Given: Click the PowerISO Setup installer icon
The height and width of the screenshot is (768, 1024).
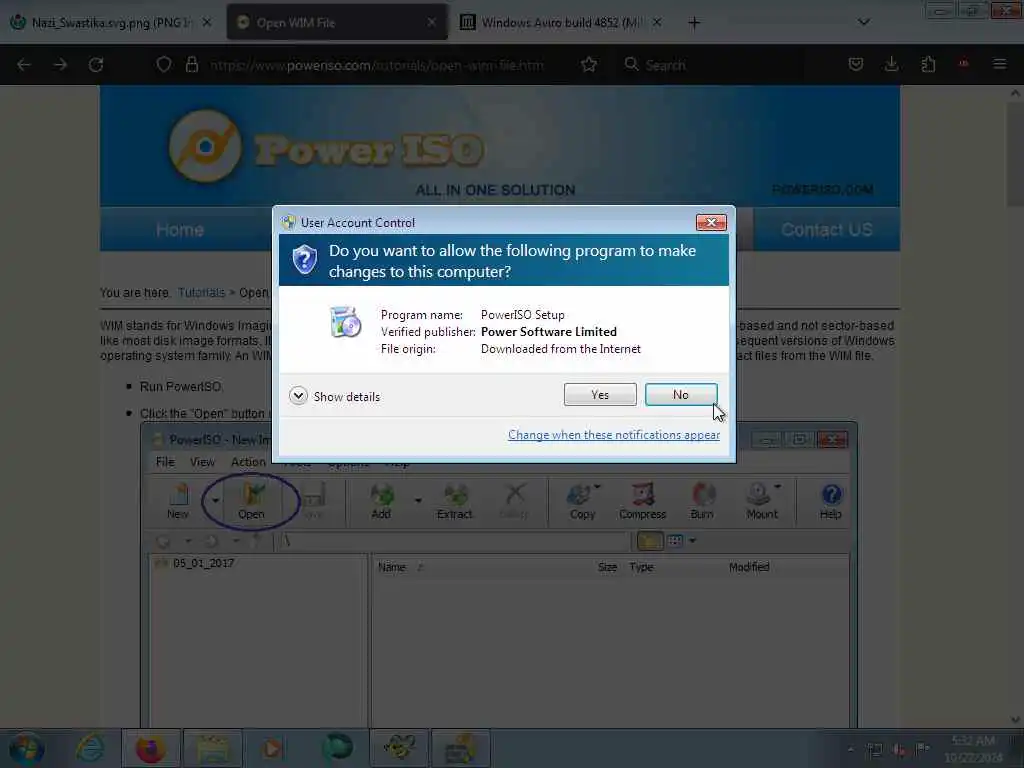Looking at the screenshot, I should pos(345,322).
